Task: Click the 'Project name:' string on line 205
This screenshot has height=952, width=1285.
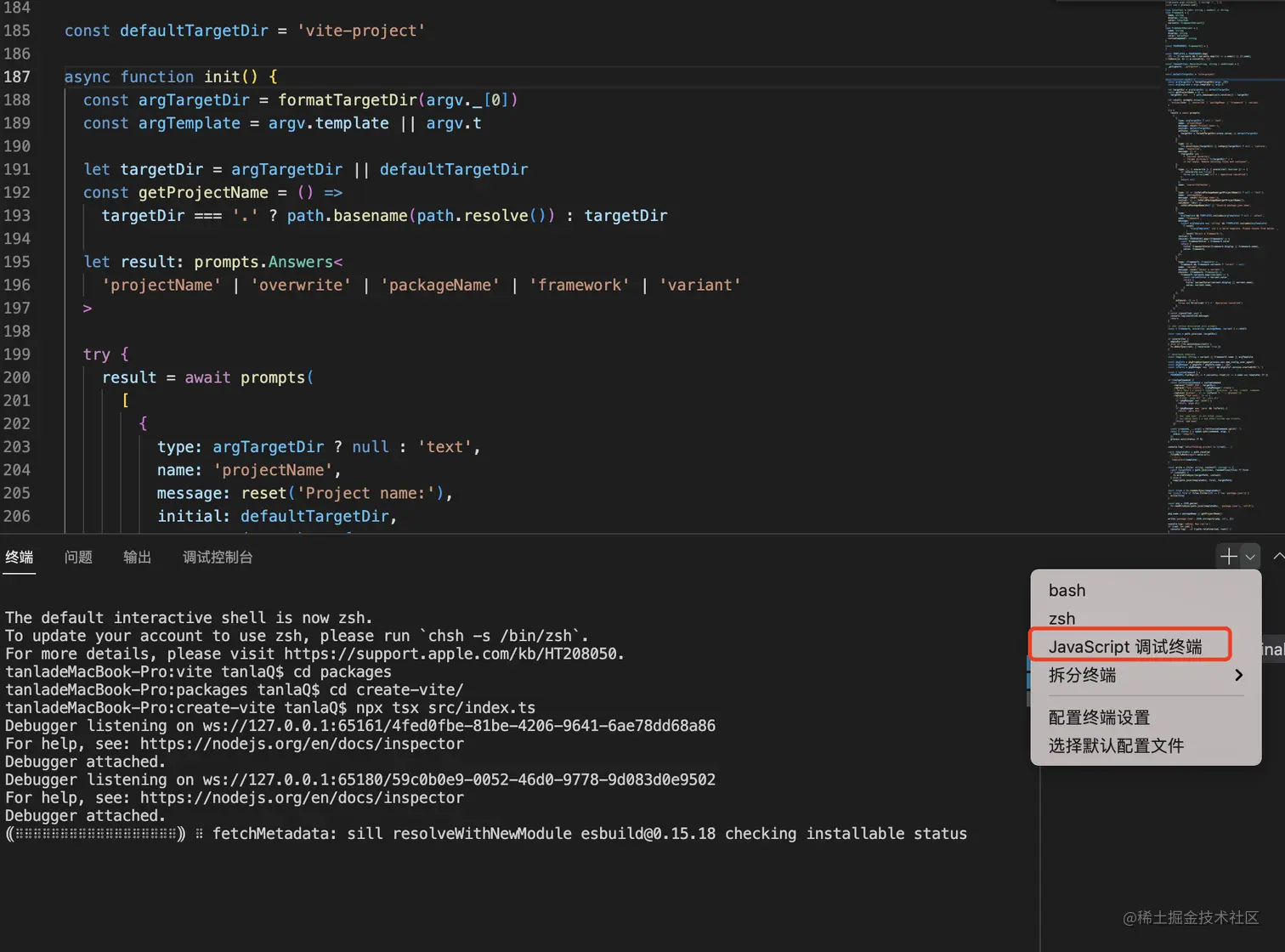Action: coord(366,493)
